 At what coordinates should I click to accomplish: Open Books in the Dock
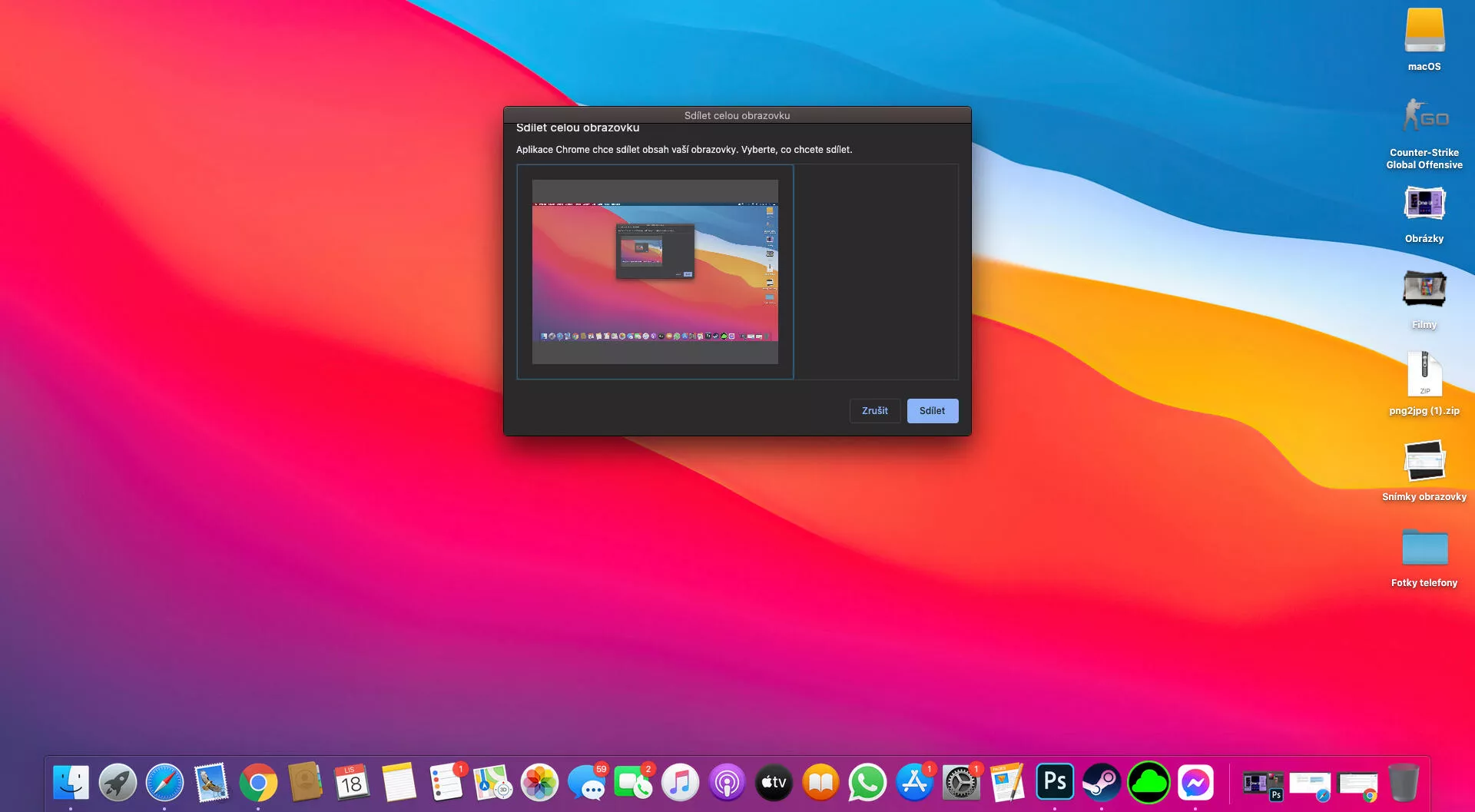click(x=820, y=783)
